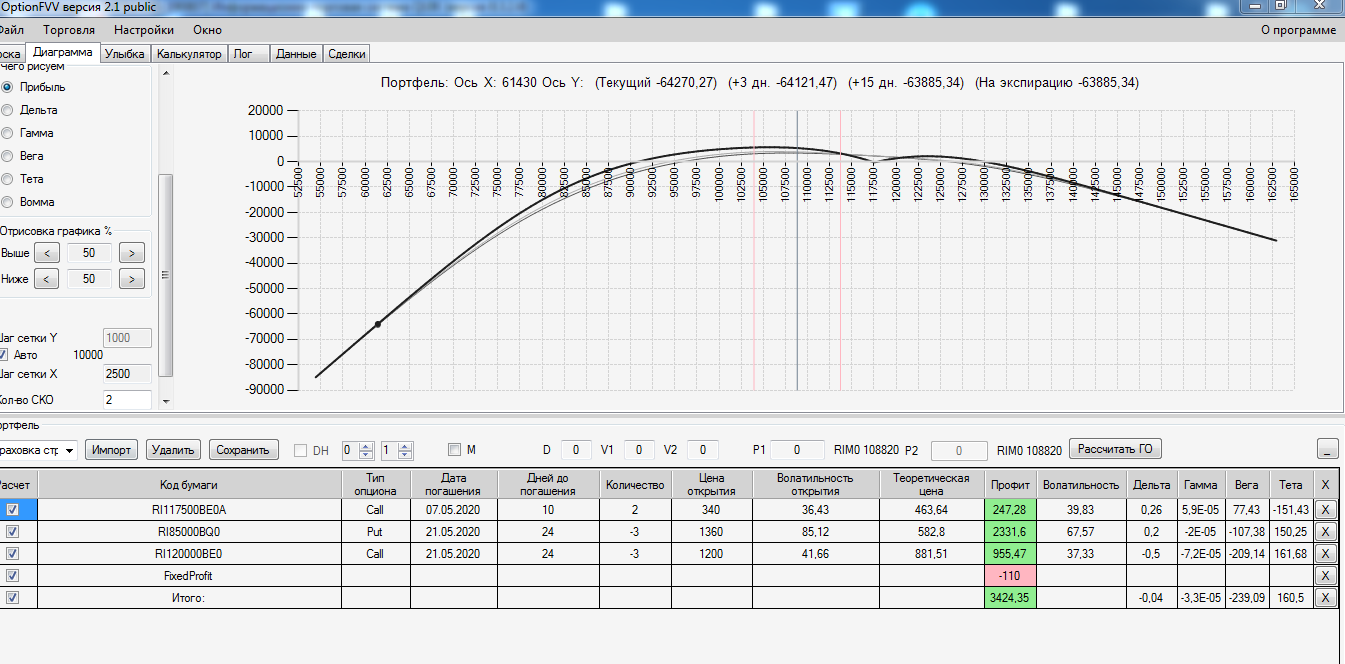Click the Код бумаги column header
Screen dimensions: 1345x664
tap(188, 485)
